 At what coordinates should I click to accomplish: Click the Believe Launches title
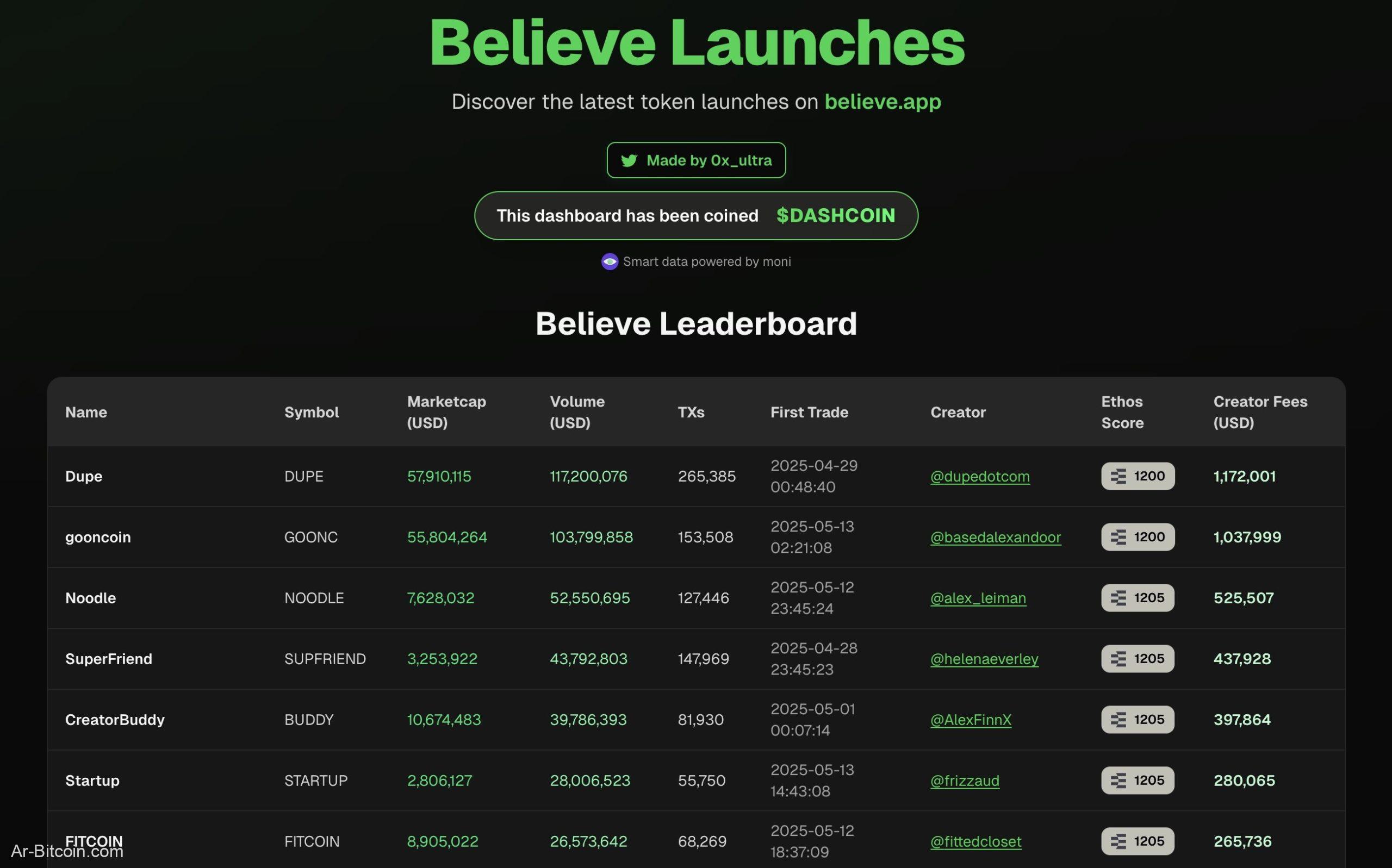(x=697, y=43)
